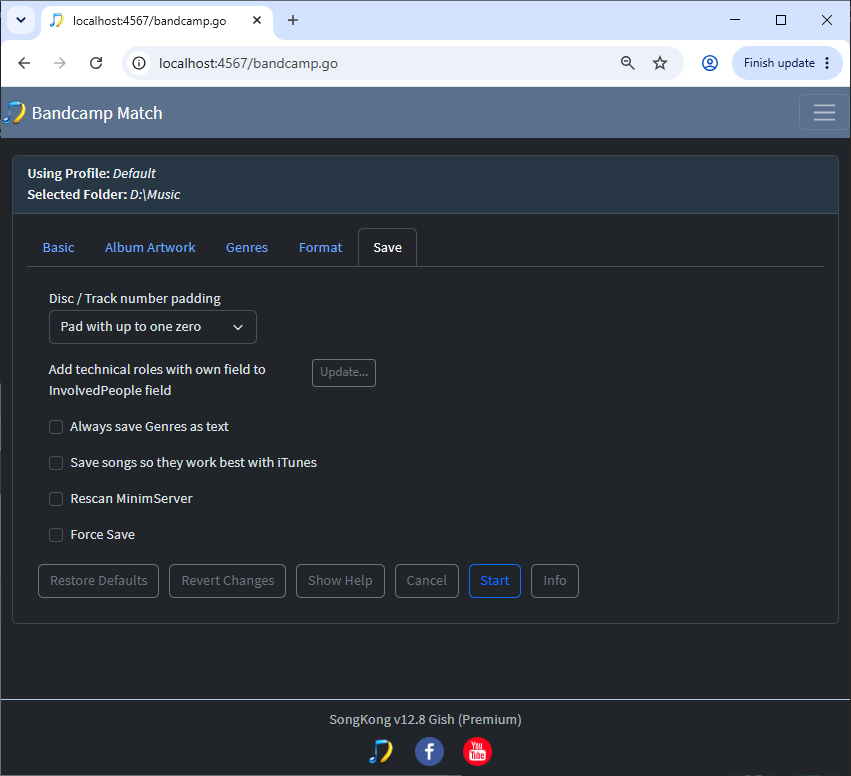
Task: Select the Save tab
Action: [x=388, y=247]
